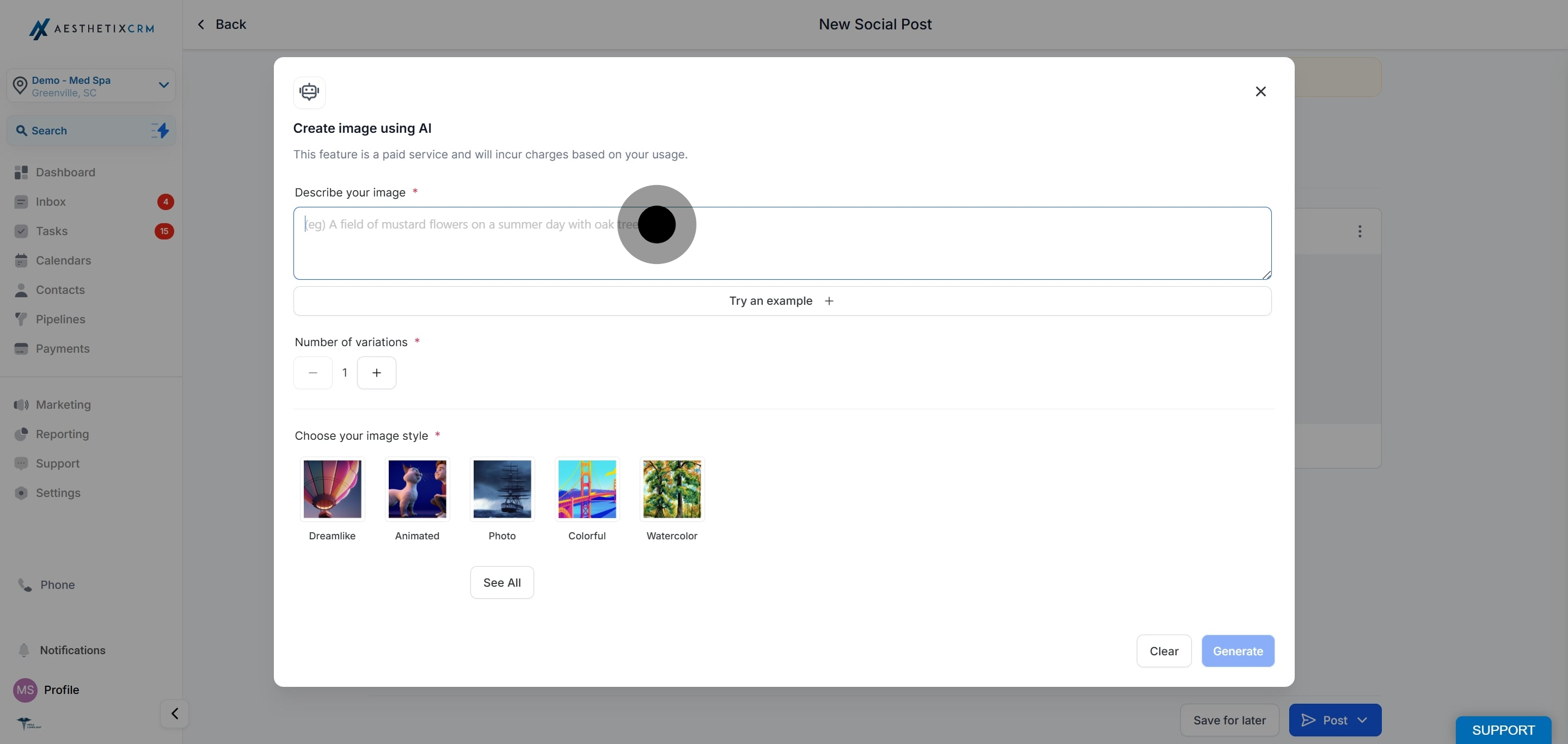This screenshot has width=1568, height=744.
Task: Open the Phone dialer icon
Action: coord(25,585)
